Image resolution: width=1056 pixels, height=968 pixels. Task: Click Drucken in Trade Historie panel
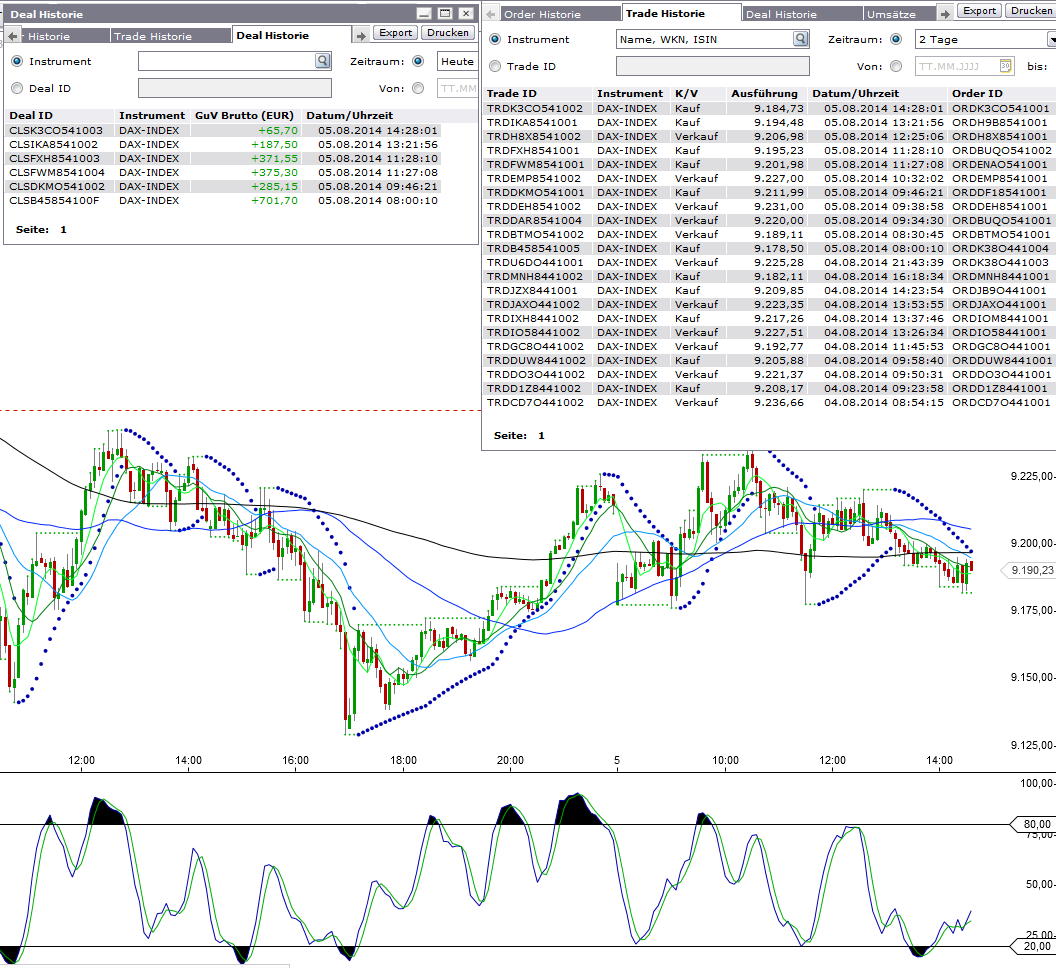point(1031,11)
